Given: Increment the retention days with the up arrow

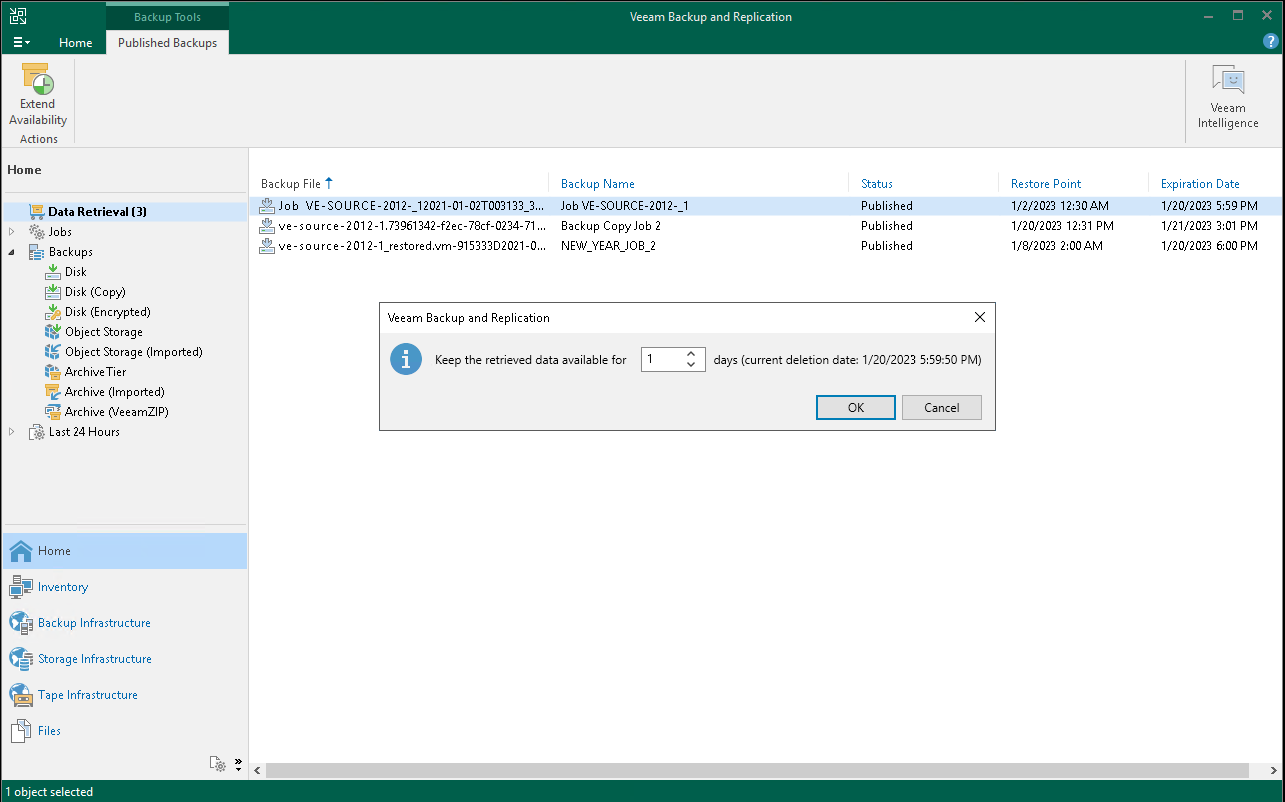Looking at the screenshot, I should pos(690,353).
